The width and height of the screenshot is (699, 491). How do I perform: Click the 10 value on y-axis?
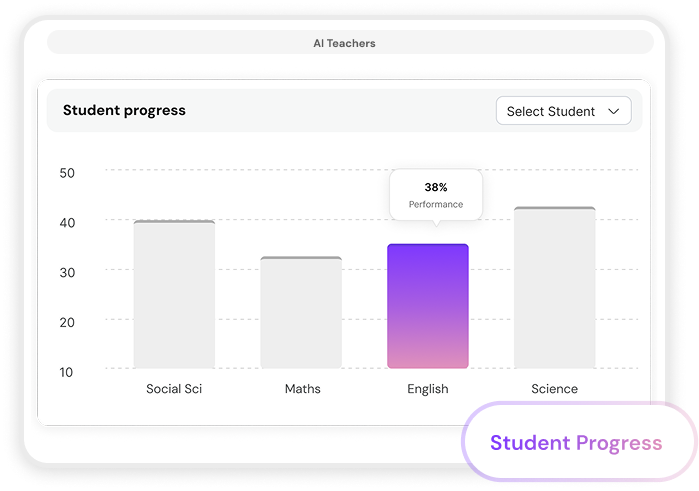click(x=67, y=372)
